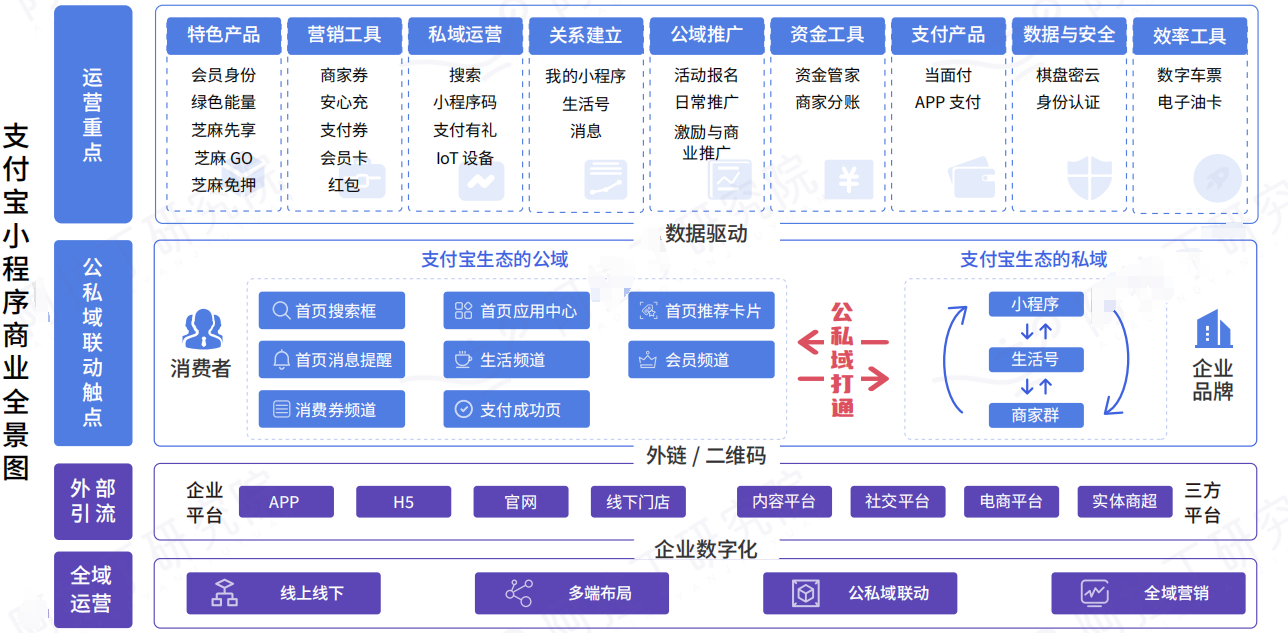
Task: Click the 运营重点 side label block
Action: 93,114
